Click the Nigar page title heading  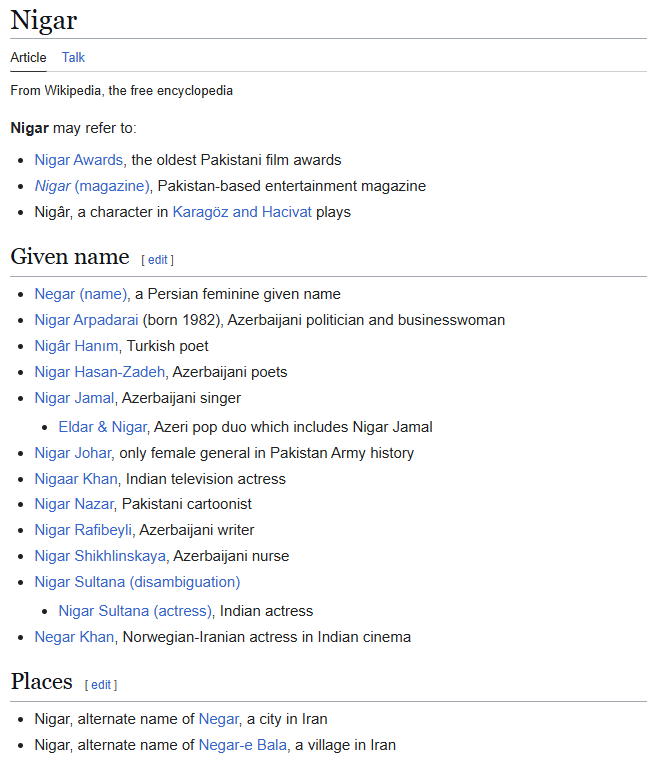coord(44,21)
